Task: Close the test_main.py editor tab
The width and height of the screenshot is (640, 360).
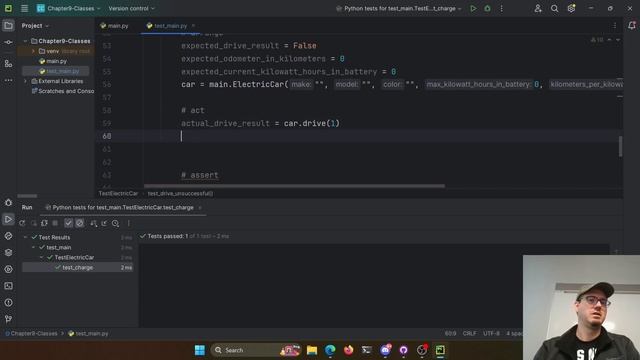Action: click(x=193, y=26)
